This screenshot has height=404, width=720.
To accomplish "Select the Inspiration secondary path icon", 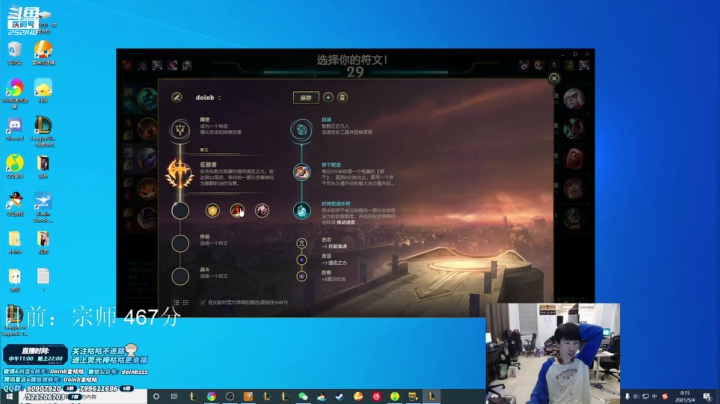I will click(x=302, y=130).
